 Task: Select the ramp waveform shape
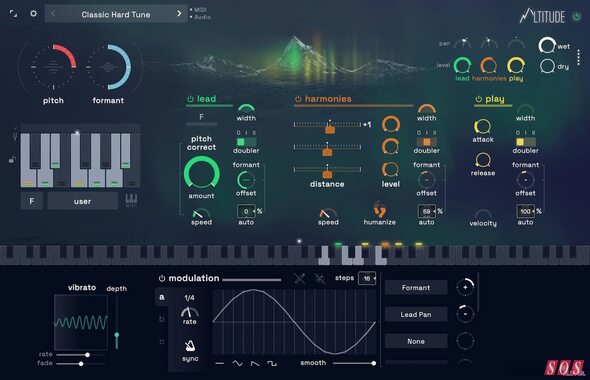tap(255, 363)
